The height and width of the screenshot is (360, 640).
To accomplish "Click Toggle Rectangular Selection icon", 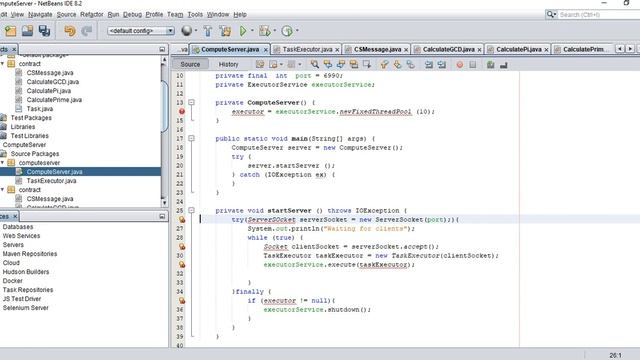I will 367,64.
